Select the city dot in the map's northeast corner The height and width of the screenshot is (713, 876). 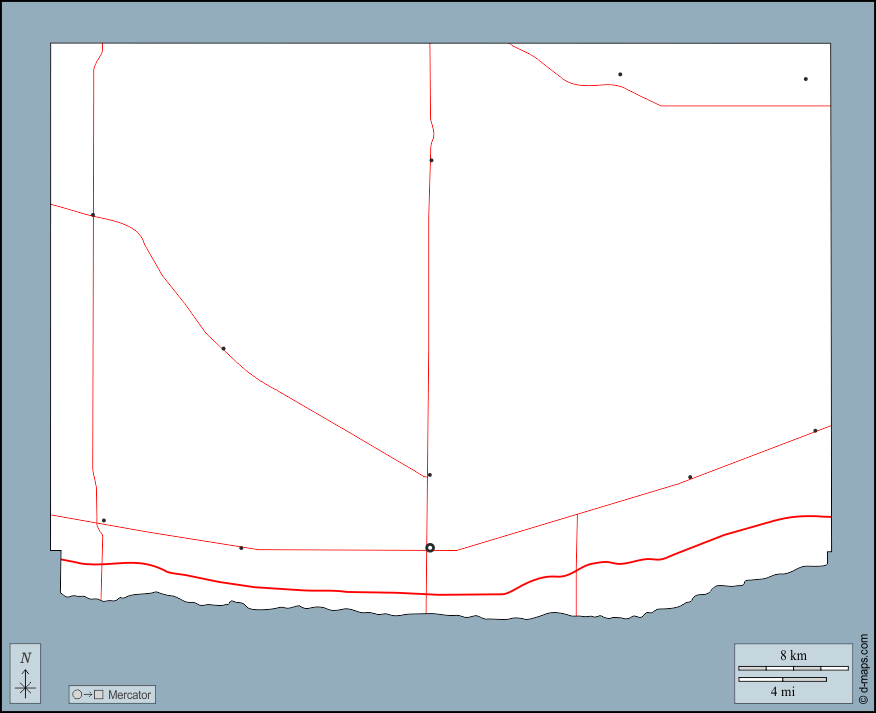805,79
